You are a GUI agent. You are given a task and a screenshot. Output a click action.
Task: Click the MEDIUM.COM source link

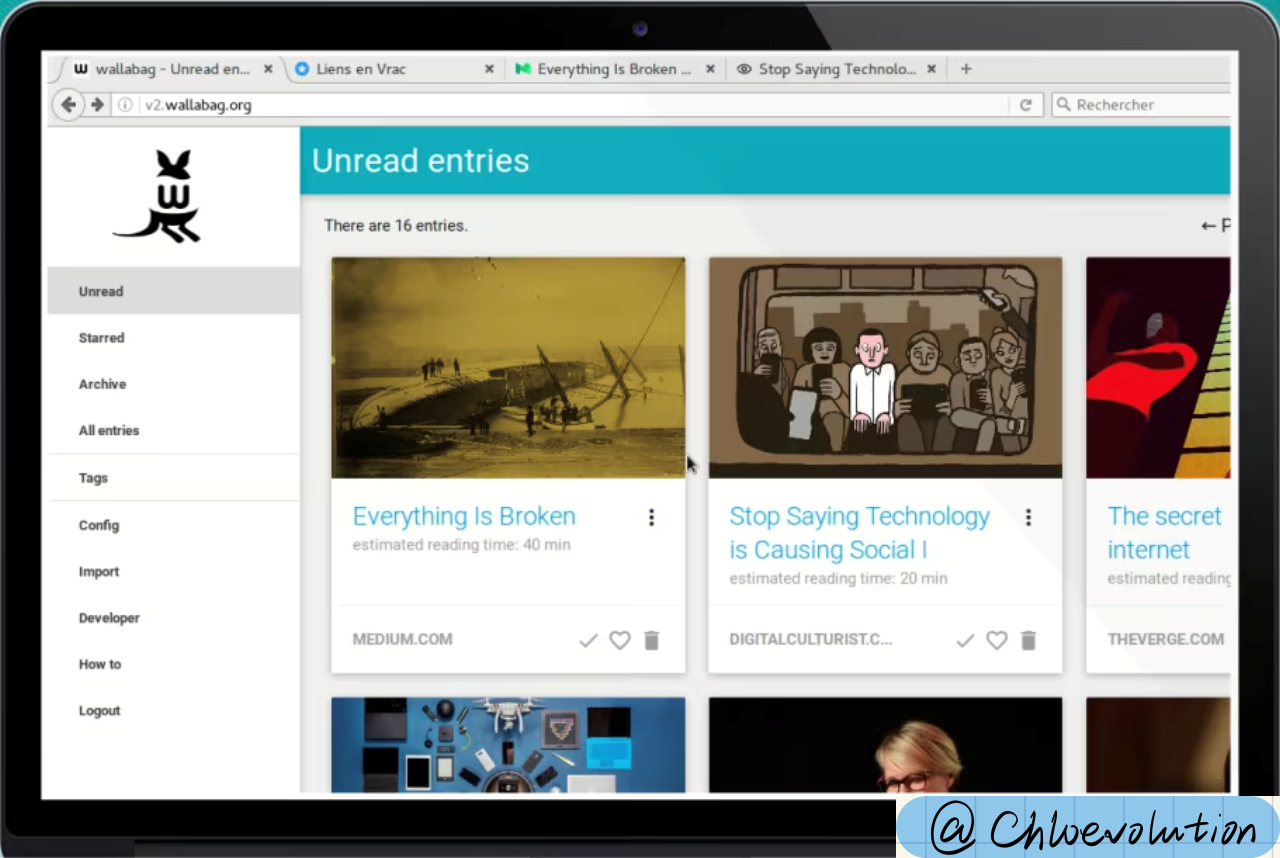pyautogui.click(x=402, y=639)
